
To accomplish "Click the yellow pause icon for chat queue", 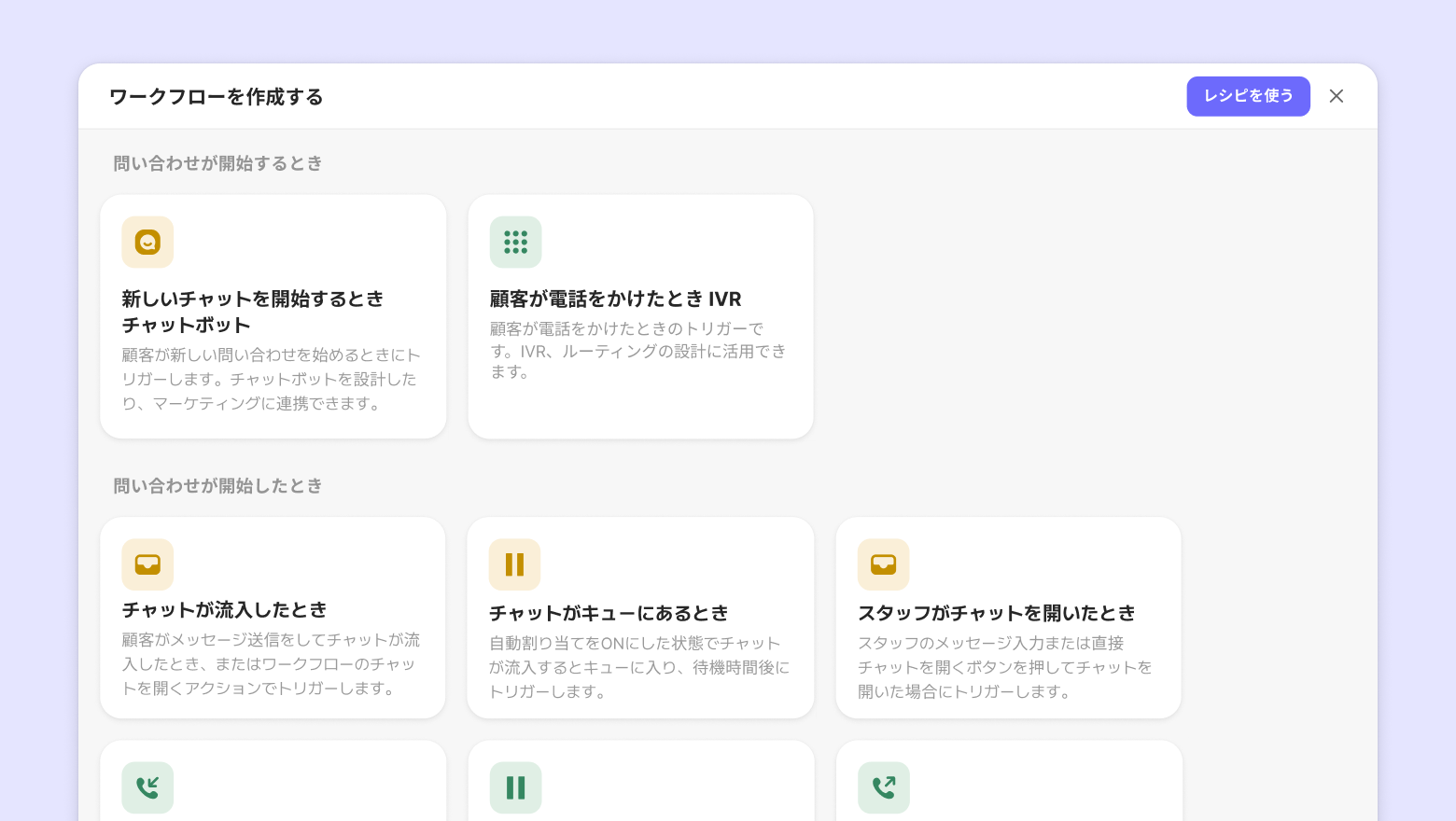I will coord(514,564).
